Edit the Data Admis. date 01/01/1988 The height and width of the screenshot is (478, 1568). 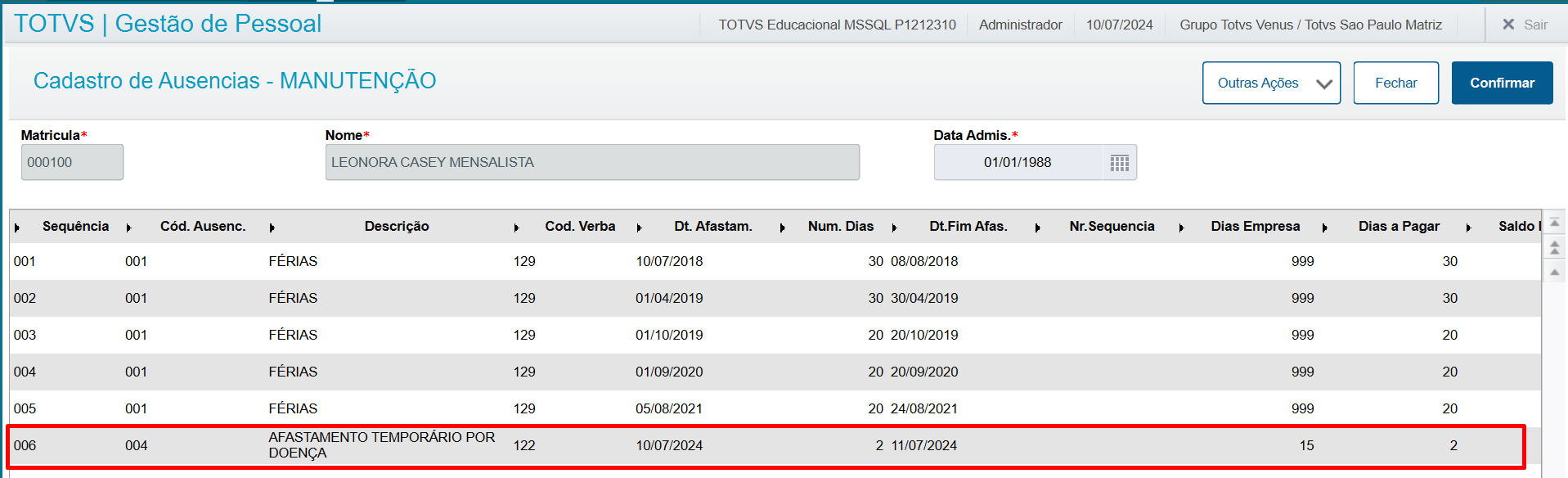click(1018, 162)
